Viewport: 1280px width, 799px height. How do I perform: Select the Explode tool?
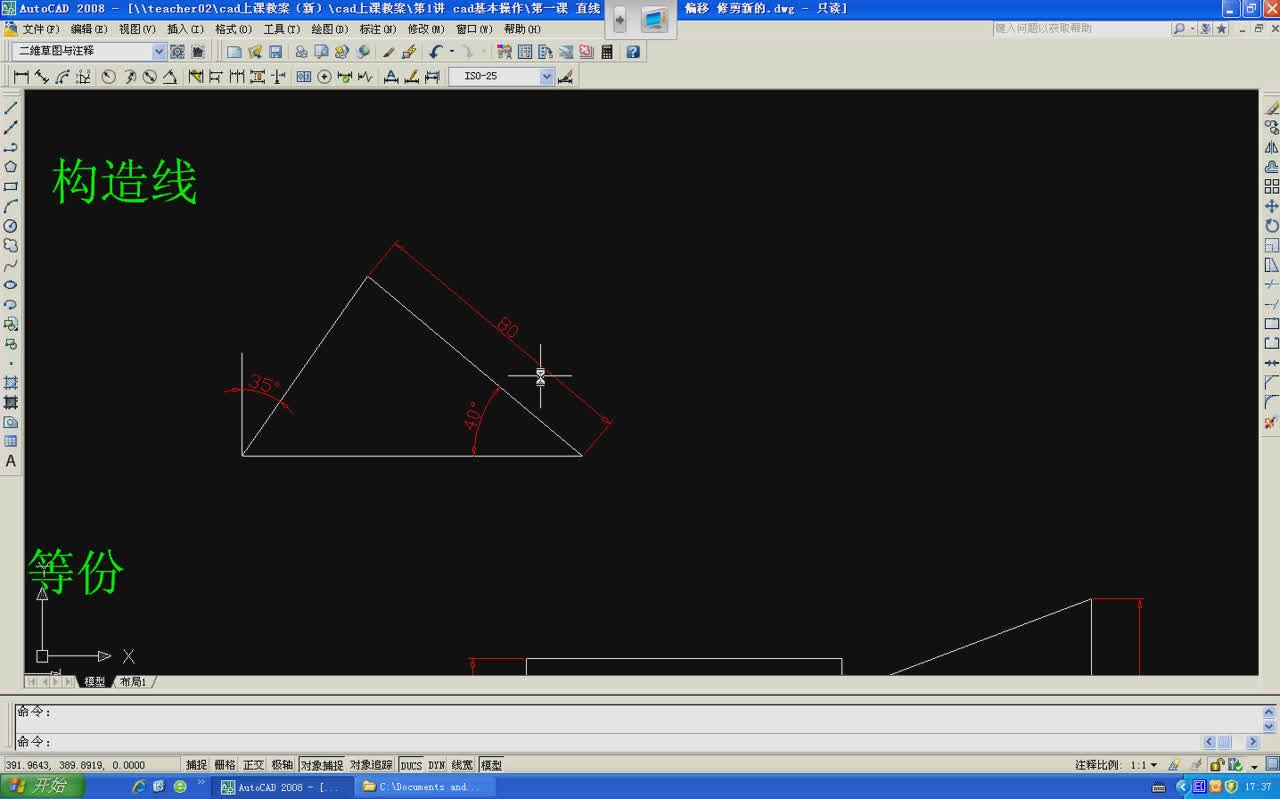click(1272, 422)
